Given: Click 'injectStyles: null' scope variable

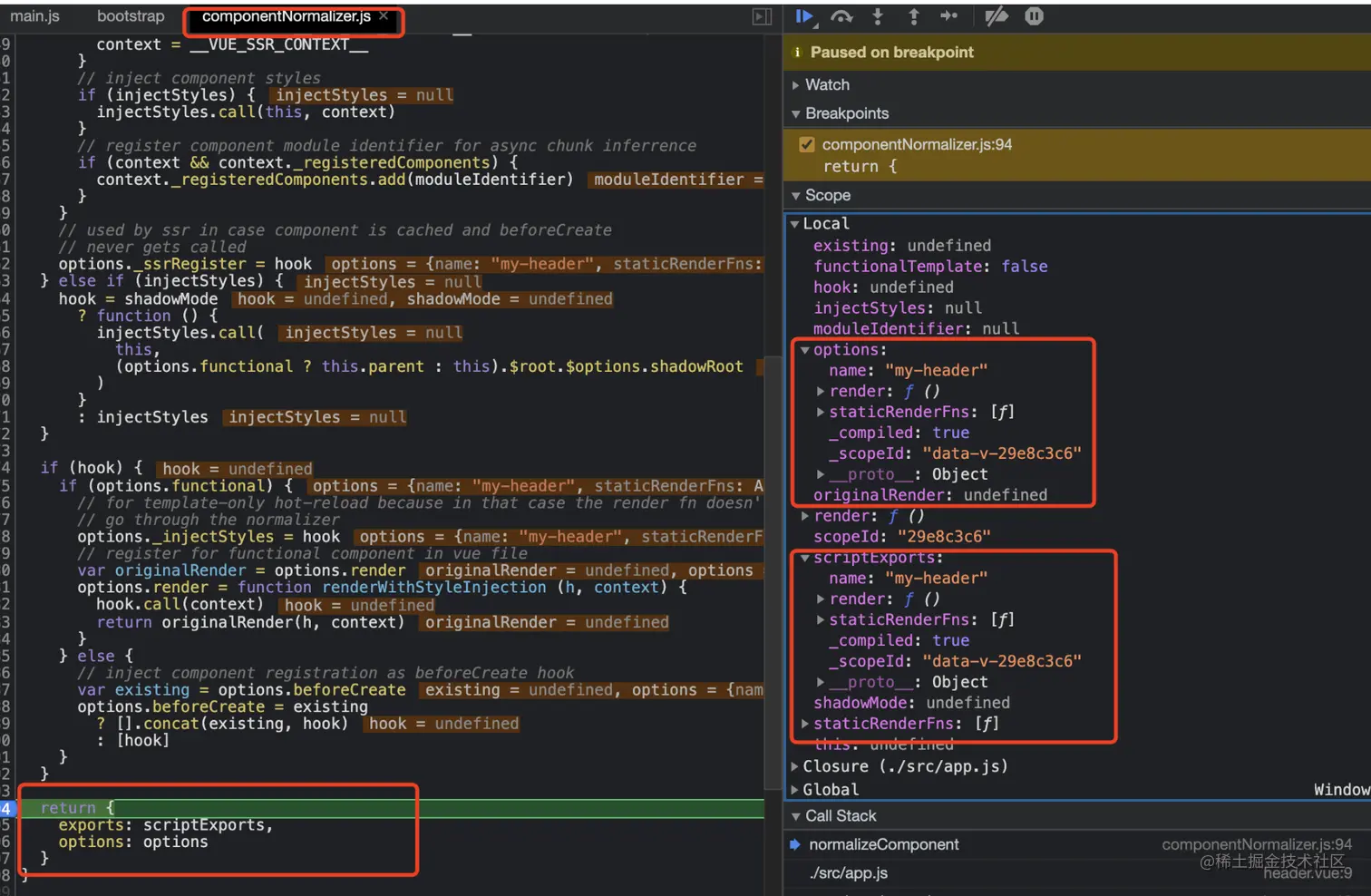Looking at the screenshot, I should click(x=898, y=308).
